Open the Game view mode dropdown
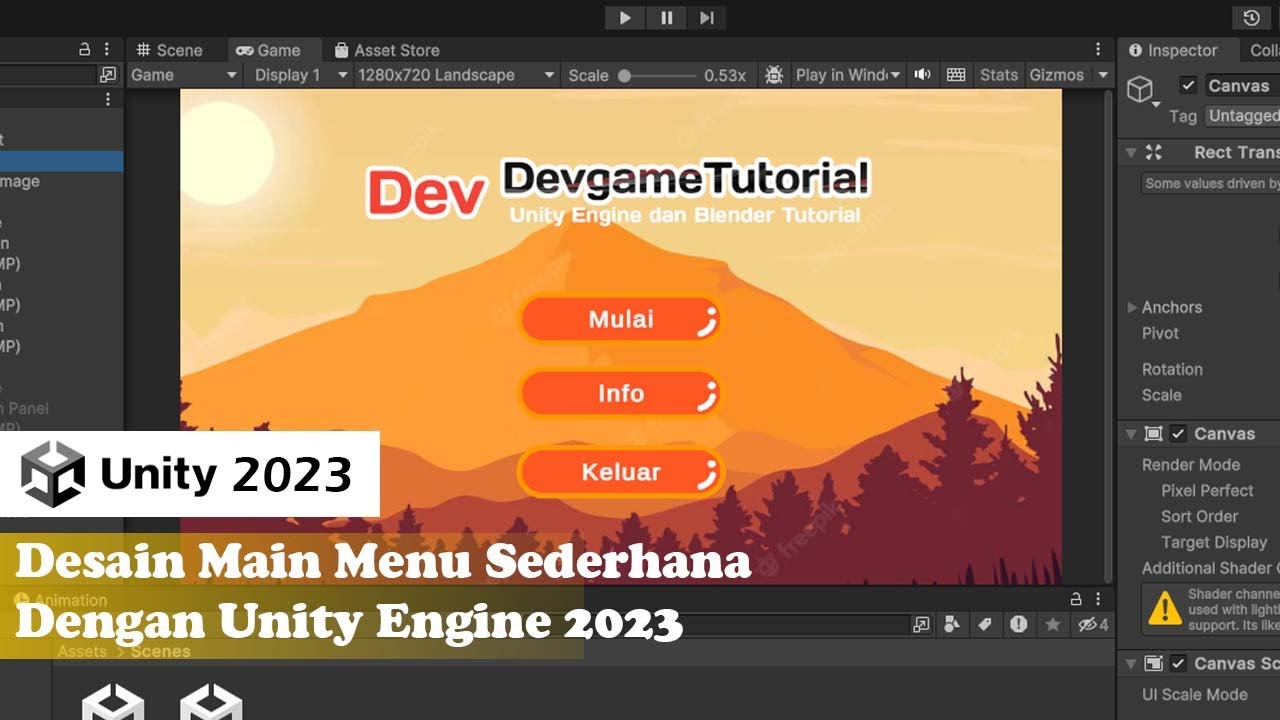Viewport: 1280px width, 720px height. click(x=185, y=75)
